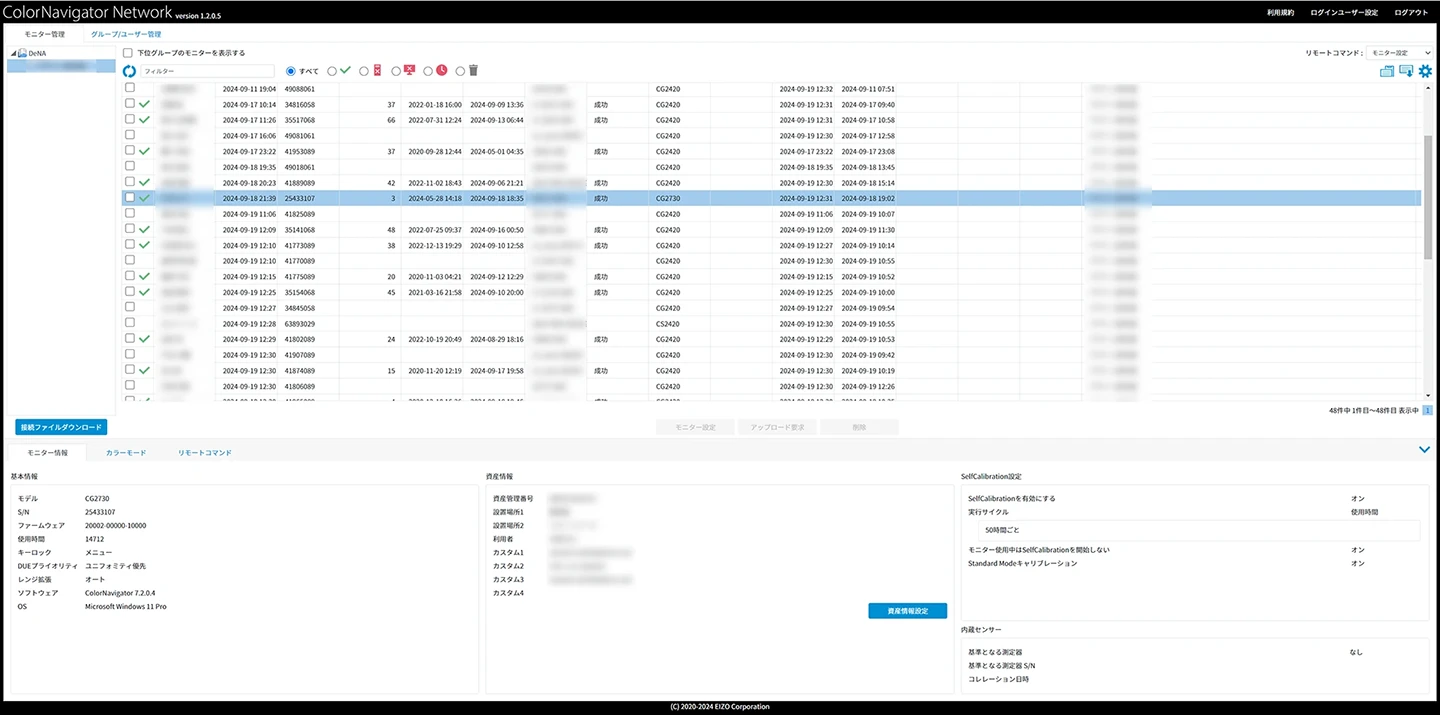Filter by red monitor warning status radio
This screenshot has width=1440, height=715.
396,71
